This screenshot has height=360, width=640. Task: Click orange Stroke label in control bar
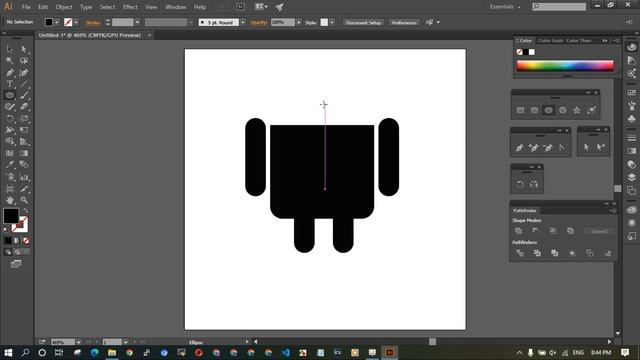pos(93,23)
